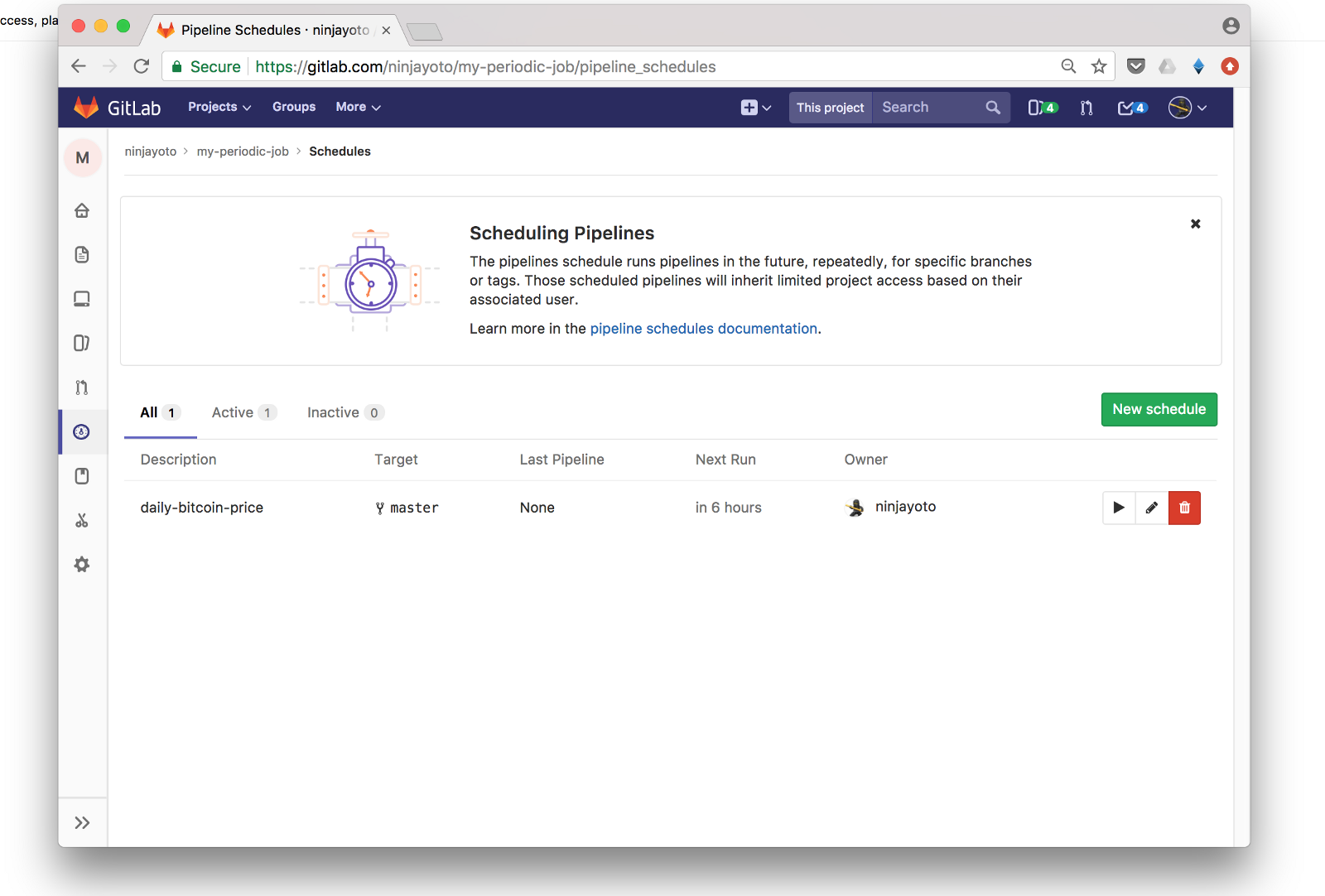Switch to the Inactive schedules tab
The image size is (1325, 896).
pyautogui.click(x=344, y=412)
